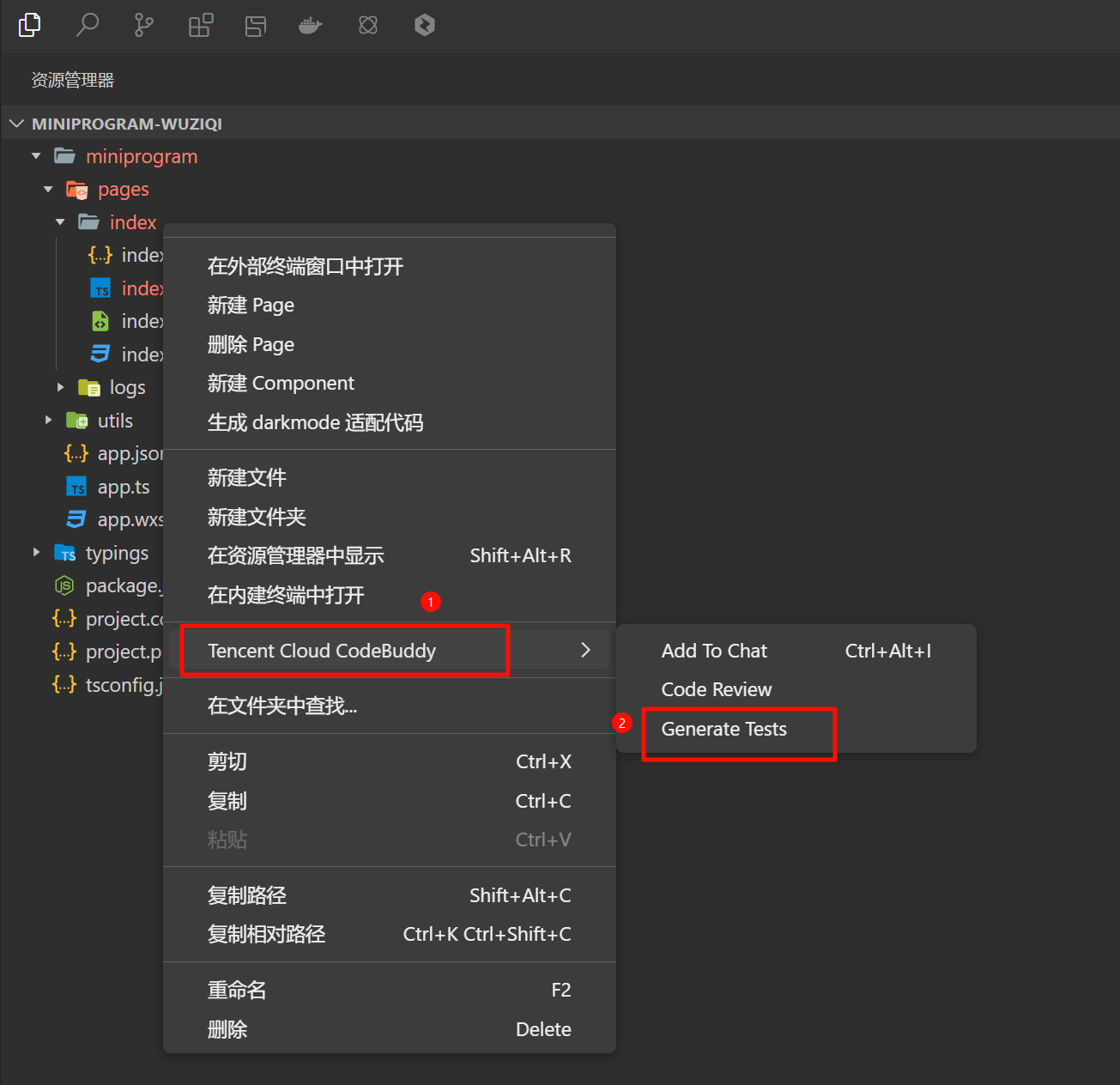Collapse the miniprogram folder arrow
Image resolution: width=1120 pixels, height=1085 pixels.
[36, 156]
